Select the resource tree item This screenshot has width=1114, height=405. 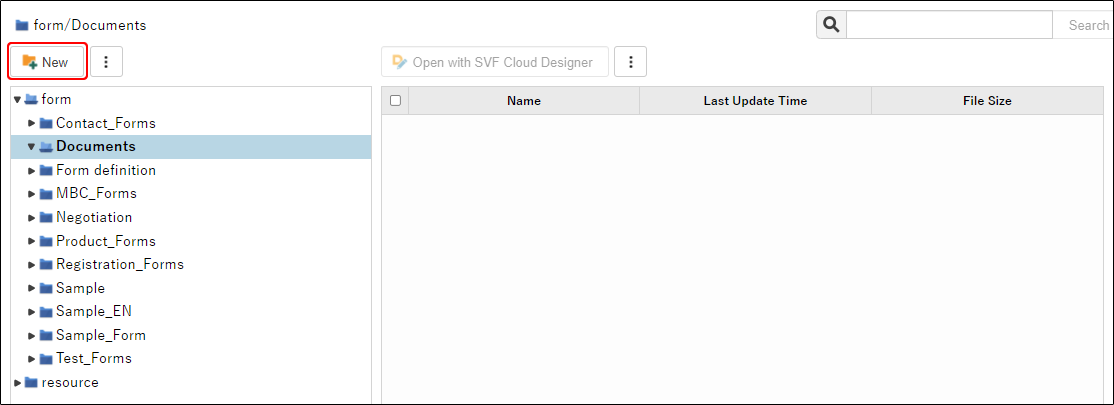[x=70, y=382]
